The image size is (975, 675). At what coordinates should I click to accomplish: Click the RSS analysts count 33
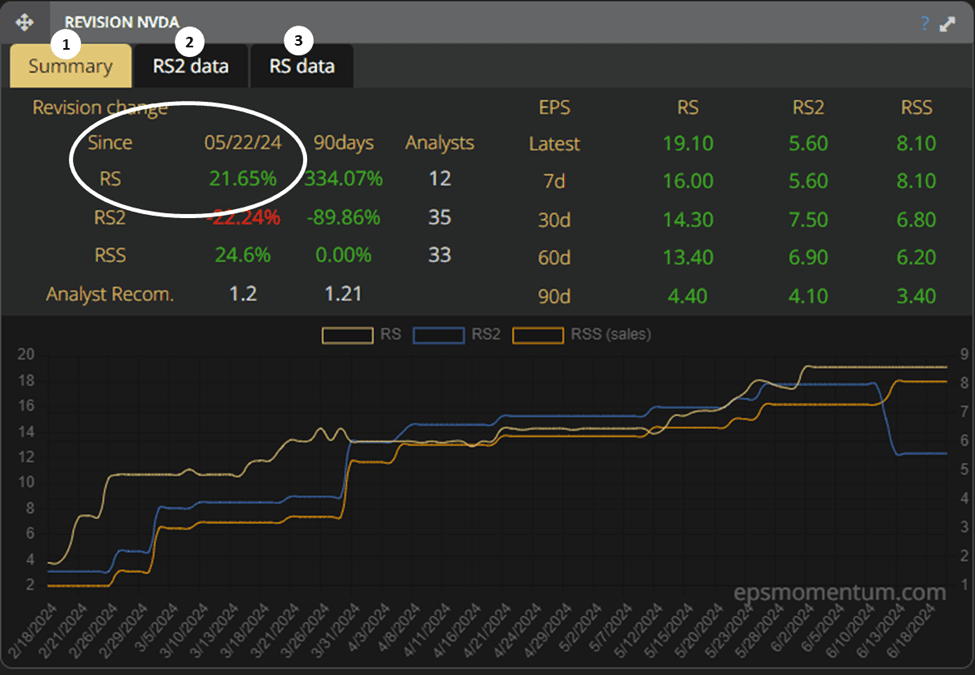[440, 255]
